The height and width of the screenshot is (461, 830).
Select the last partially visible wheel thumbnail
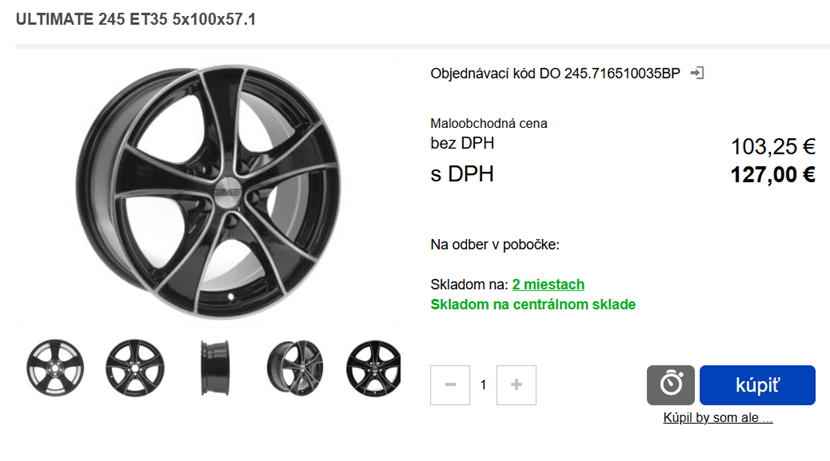(373, 367)
